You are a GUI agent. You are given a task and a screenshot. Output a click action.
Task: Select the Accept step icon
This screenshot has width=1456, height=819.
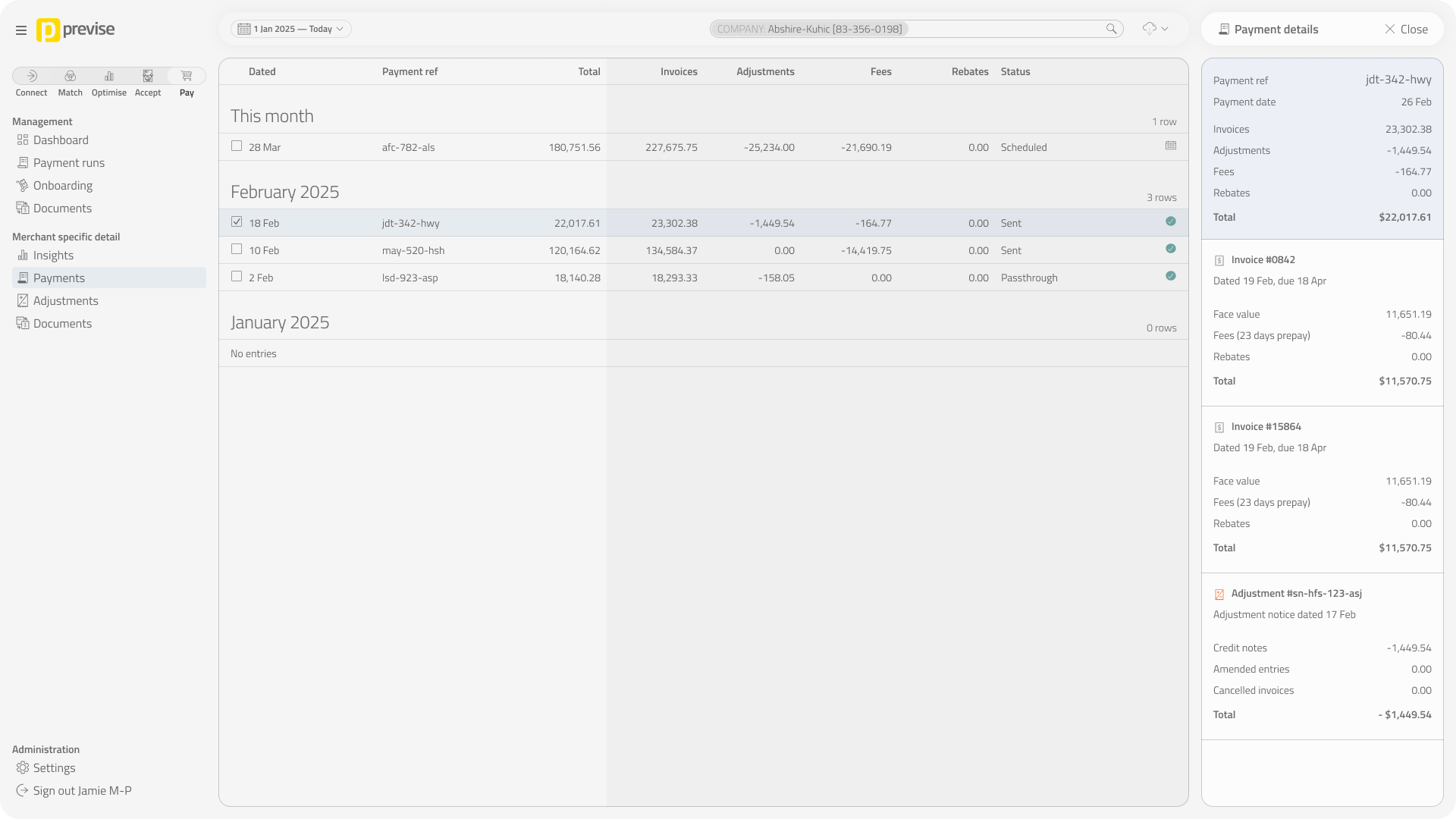(x=148, y=76)
